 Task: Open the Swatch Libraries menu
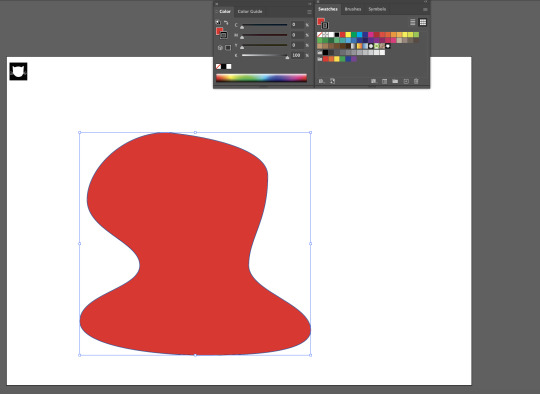click(321, 81)
